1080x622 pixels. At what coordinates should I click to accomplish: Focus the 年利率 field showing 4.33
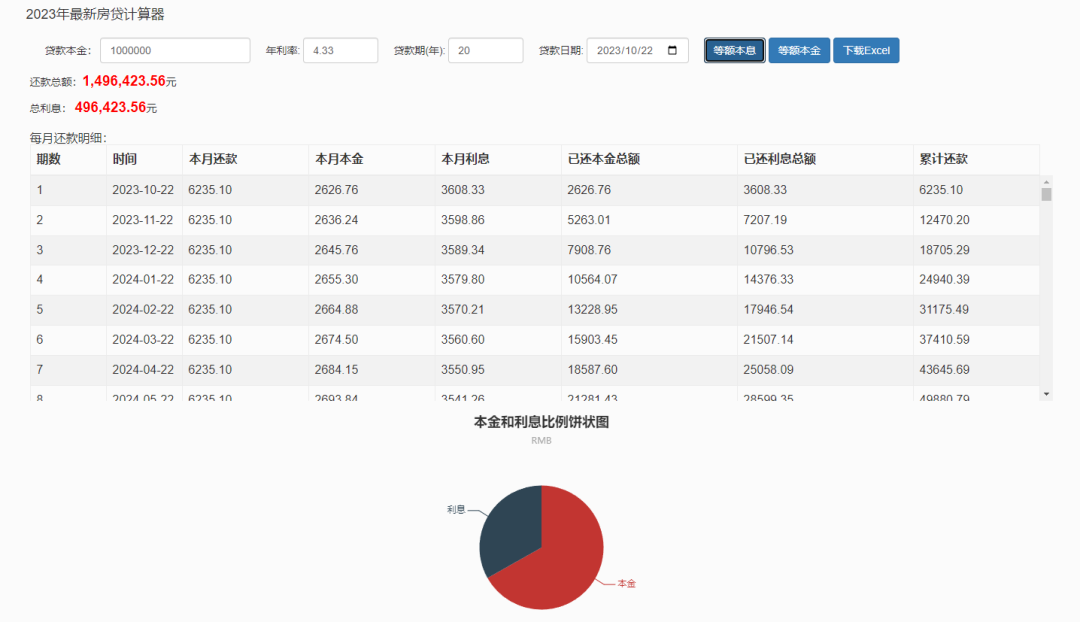click(340, 51)
